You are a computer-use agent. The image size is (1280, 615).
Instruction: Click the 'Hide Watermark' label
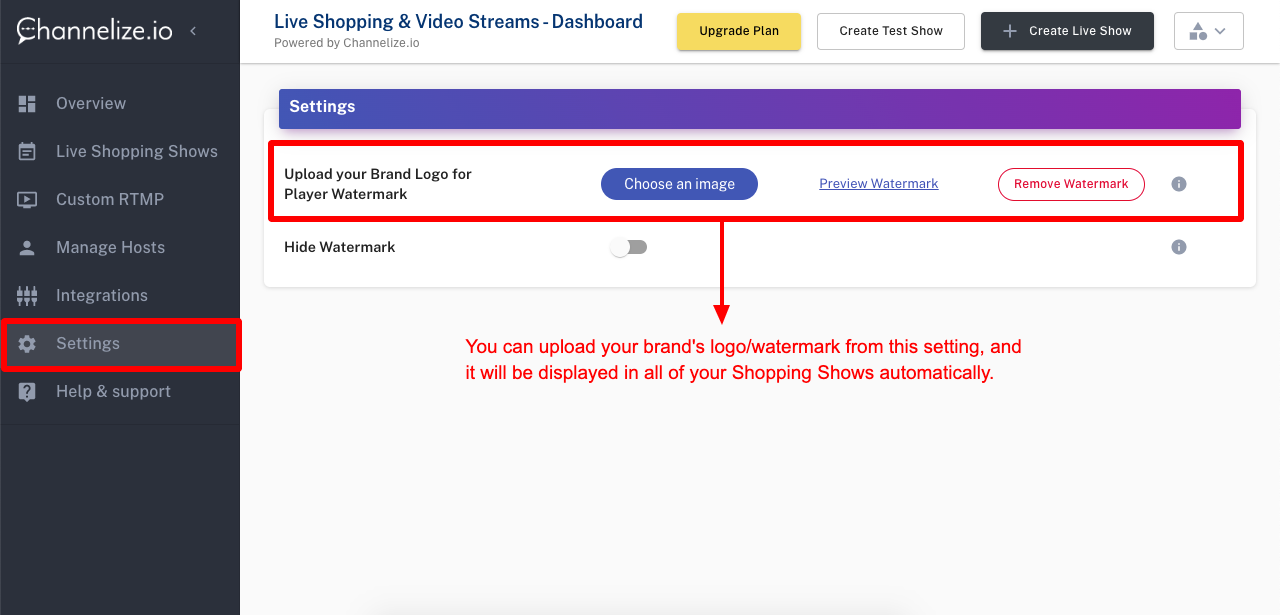340,247
